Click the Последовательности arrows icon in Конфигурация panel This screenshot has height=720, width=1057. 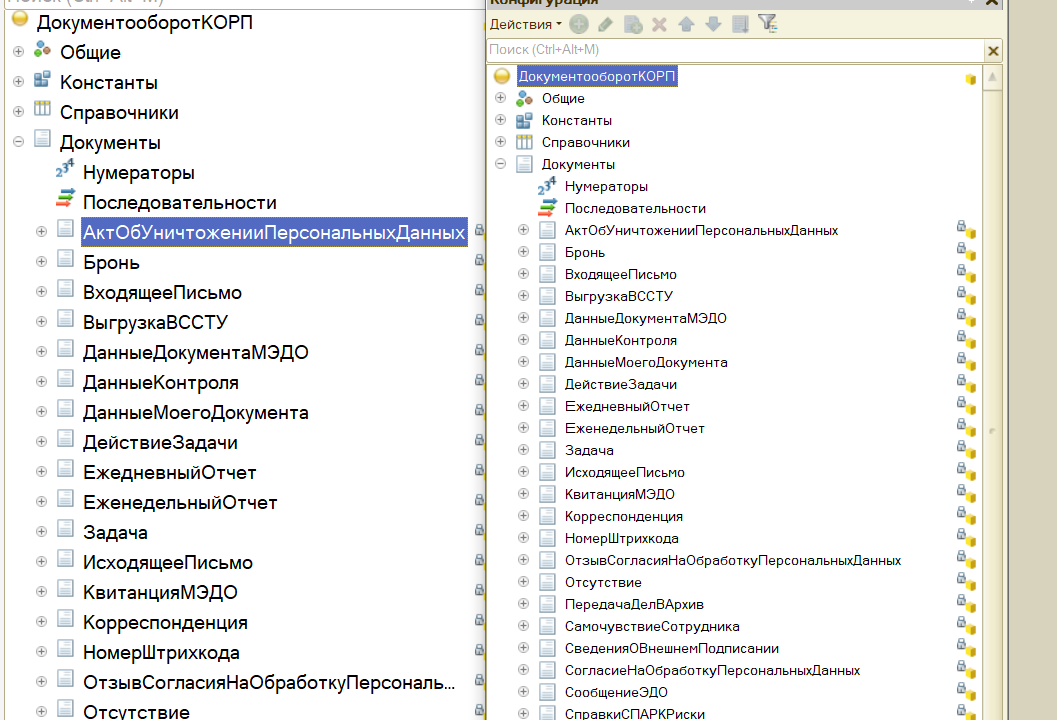click(547, 208)
